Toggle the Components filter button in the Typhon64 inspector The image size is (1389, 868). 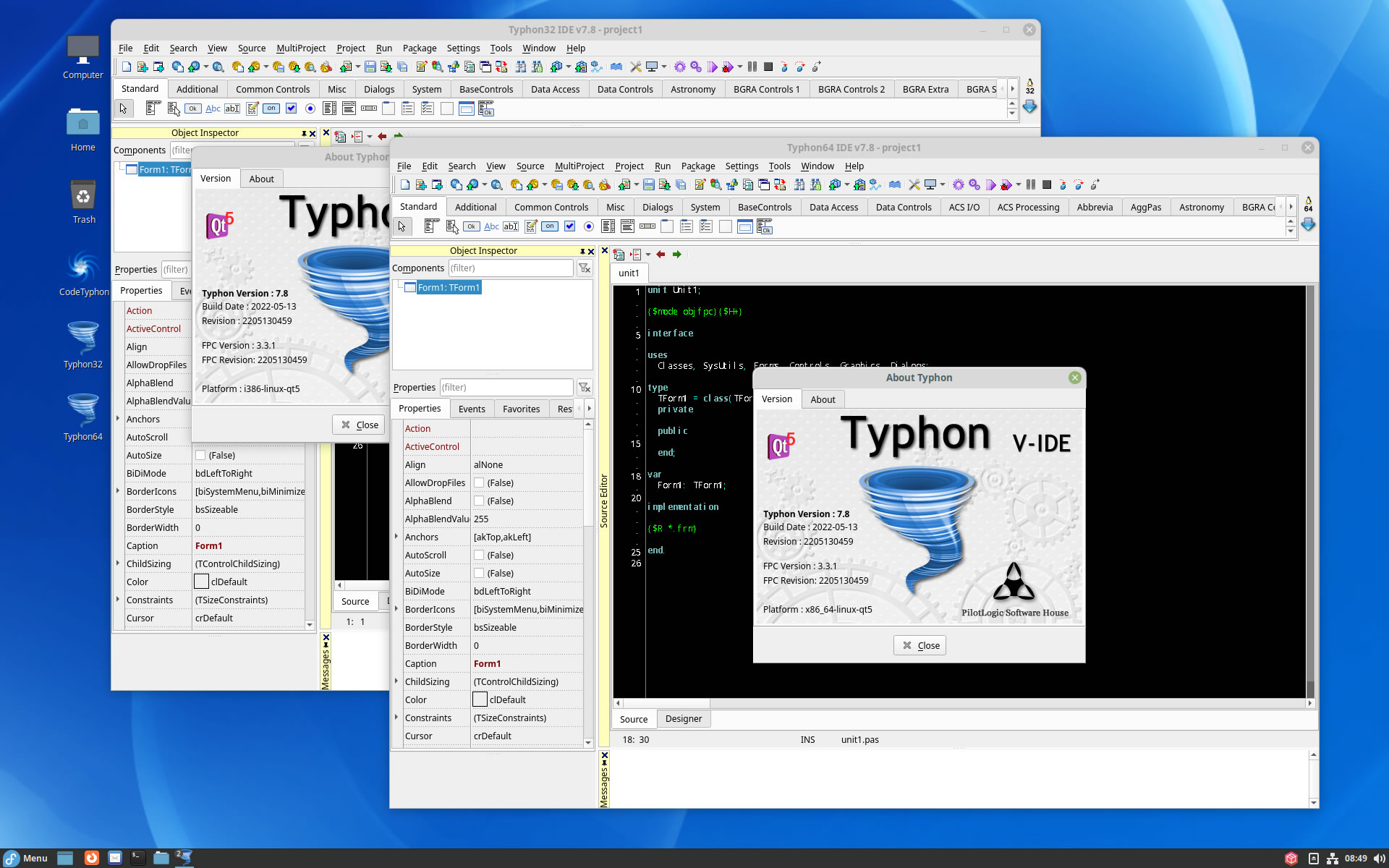coord(585,268)
